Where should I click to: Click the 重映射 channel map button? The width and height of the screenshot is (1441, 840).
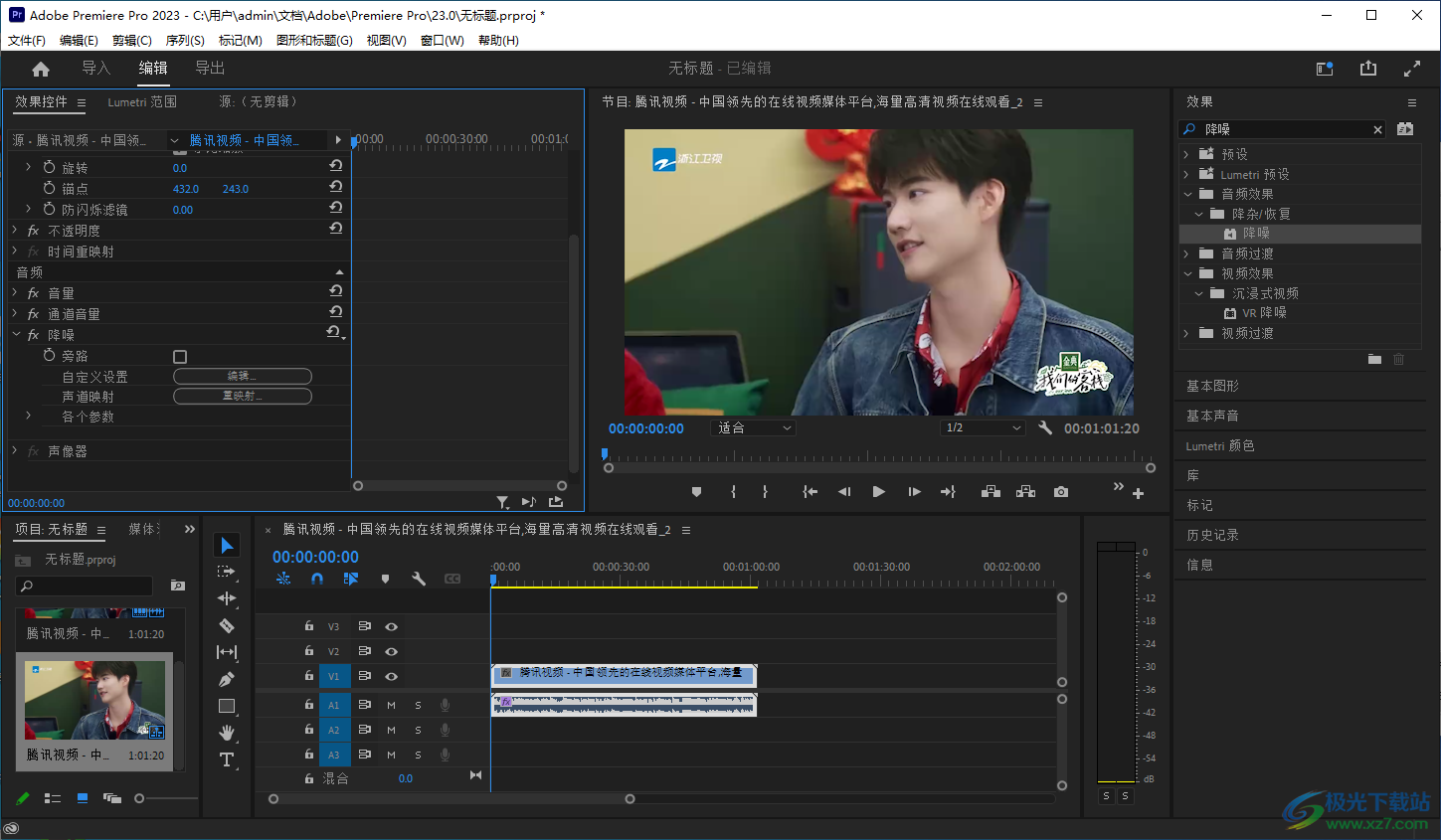tap(243, 396)
